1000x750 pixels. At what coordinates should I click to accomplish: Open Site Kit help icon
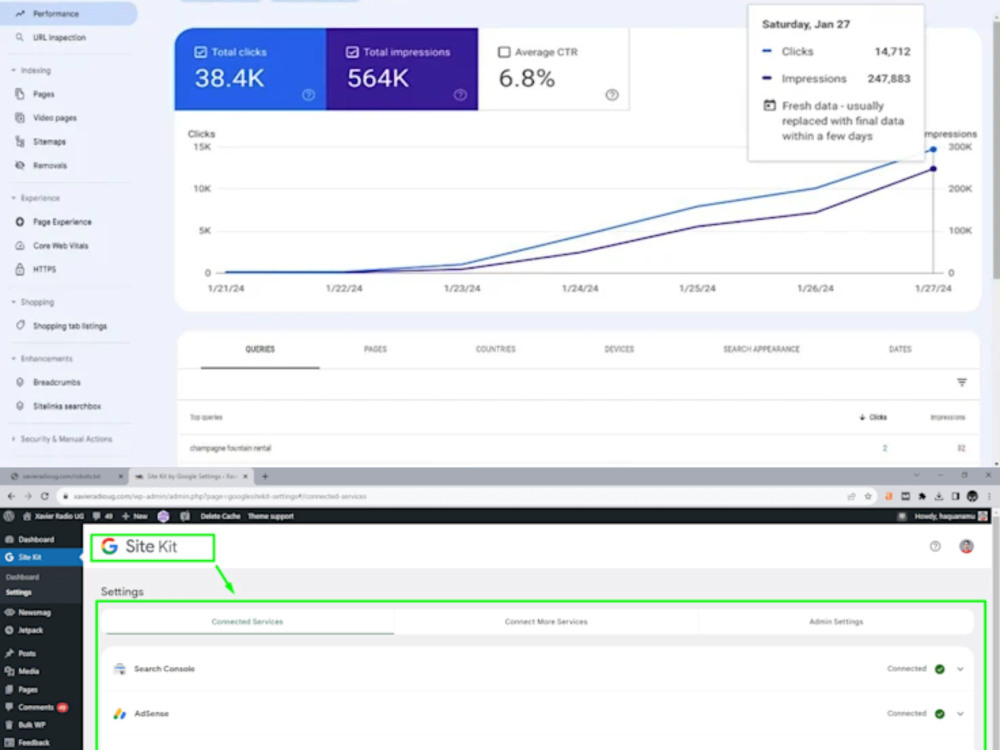935,546
